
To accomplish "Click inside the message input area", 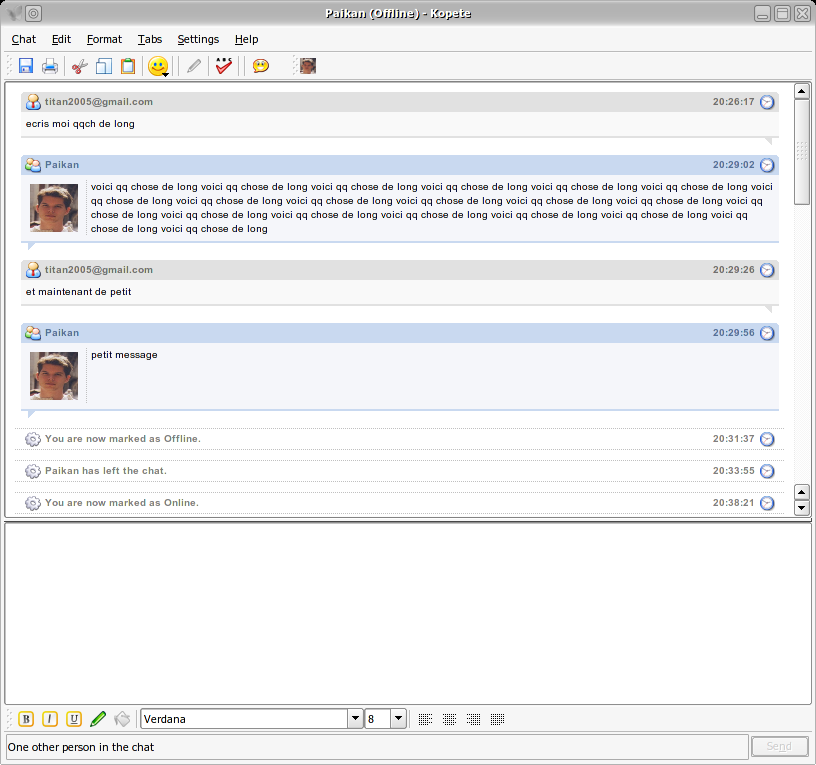I will (407, 614).
